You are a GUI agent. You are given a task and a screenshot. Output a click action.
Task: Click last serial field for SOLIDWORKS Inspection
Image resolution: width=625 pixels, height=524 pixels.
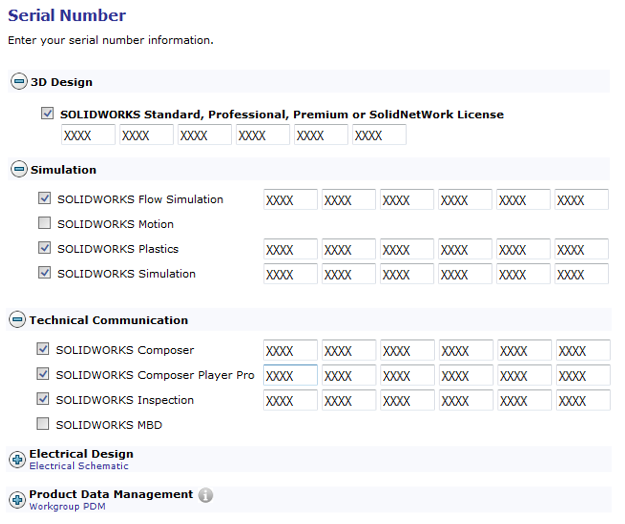(x=583, y=400)
